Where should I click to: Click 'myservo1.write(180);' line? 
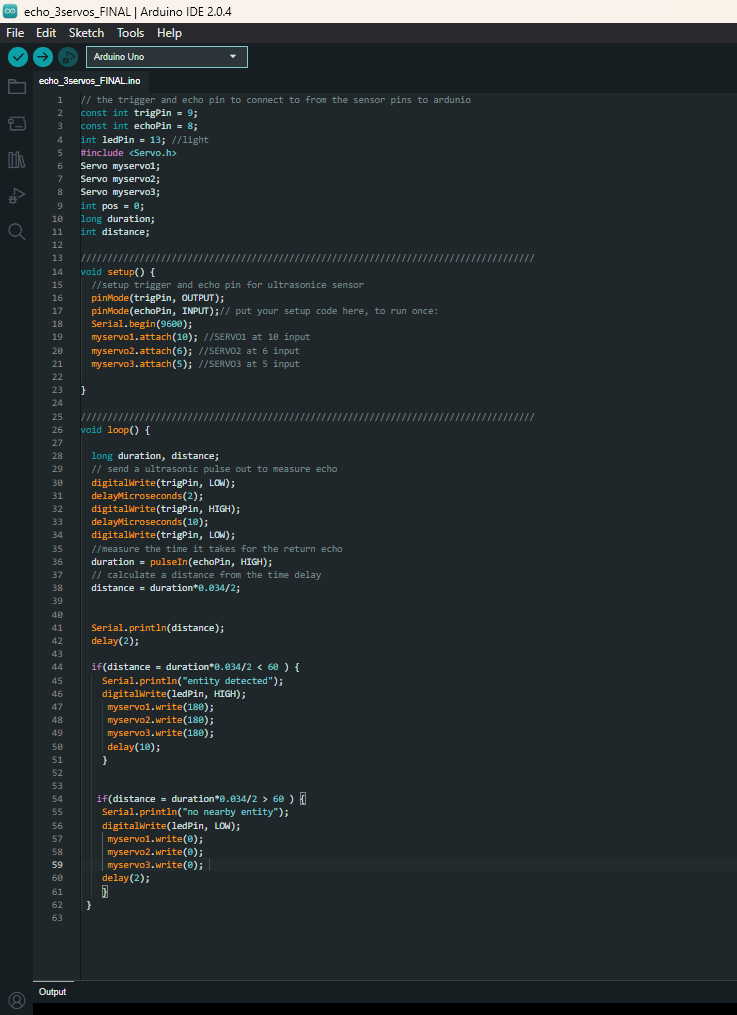[160, 707]
